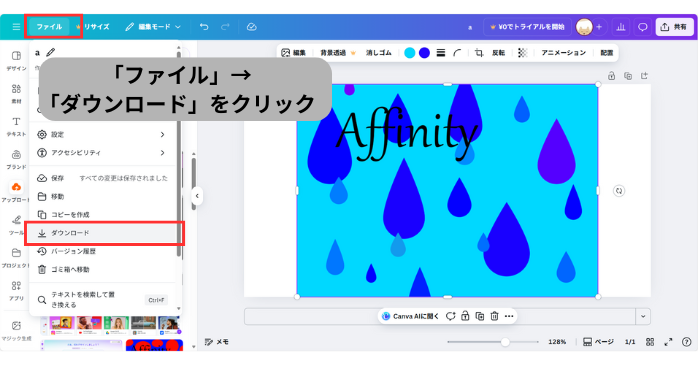Open the hamburger main menu
The image size is (698, 365).
16,27
